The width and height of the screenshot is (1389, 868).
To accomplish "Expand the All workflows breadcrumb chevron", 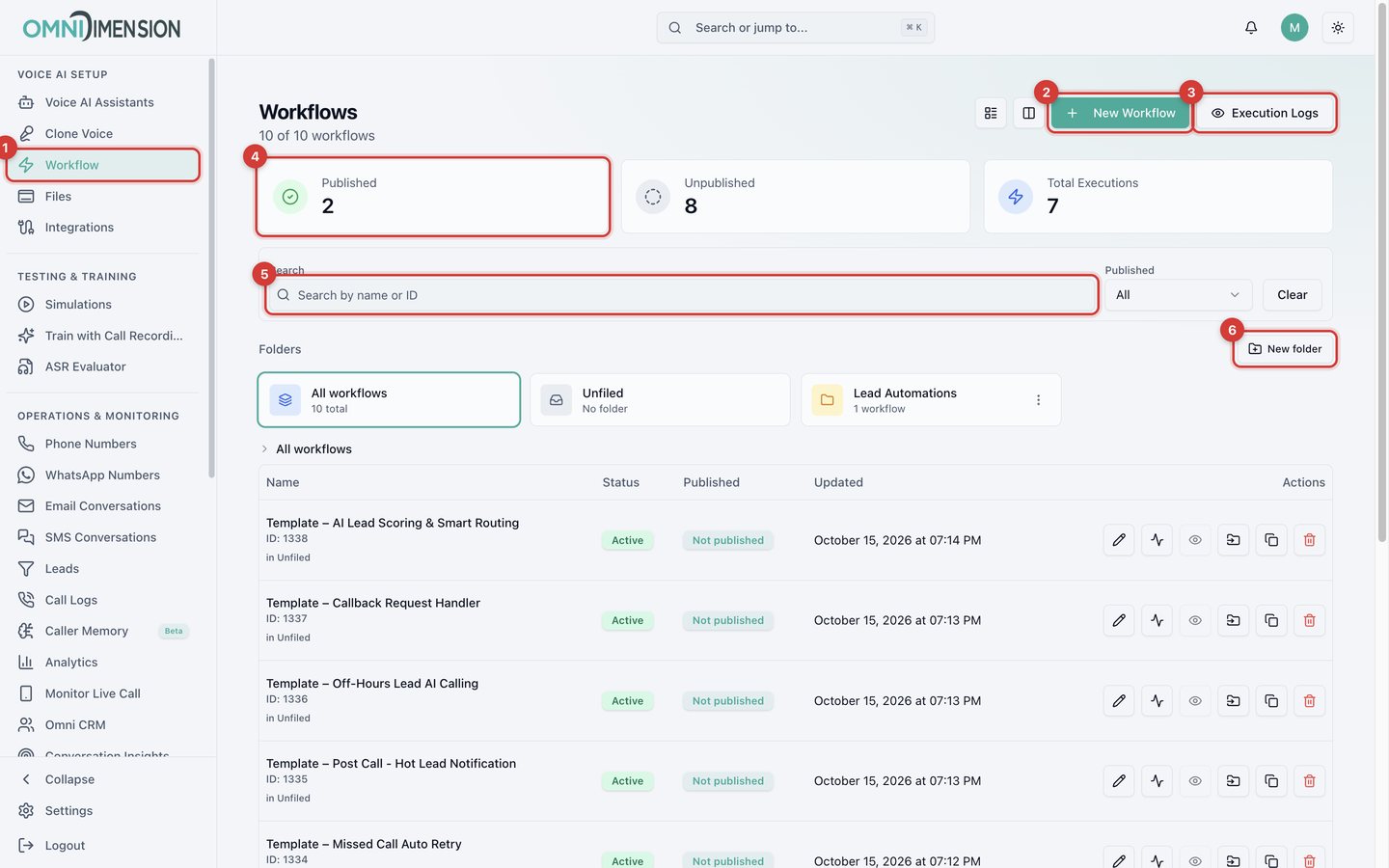I will pyautogui.click(x=264, y=449).
